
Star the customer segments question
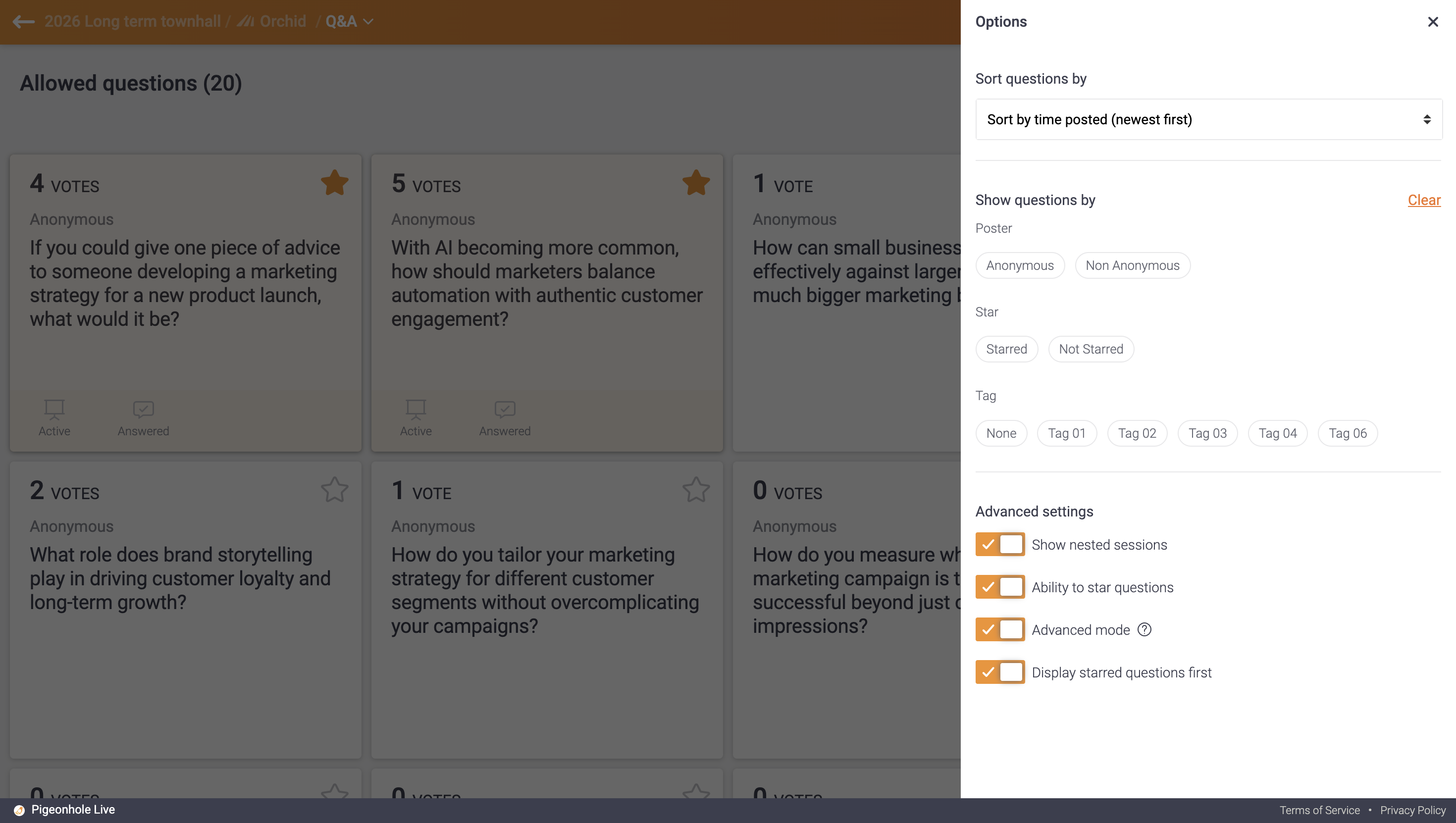(696, 490)
